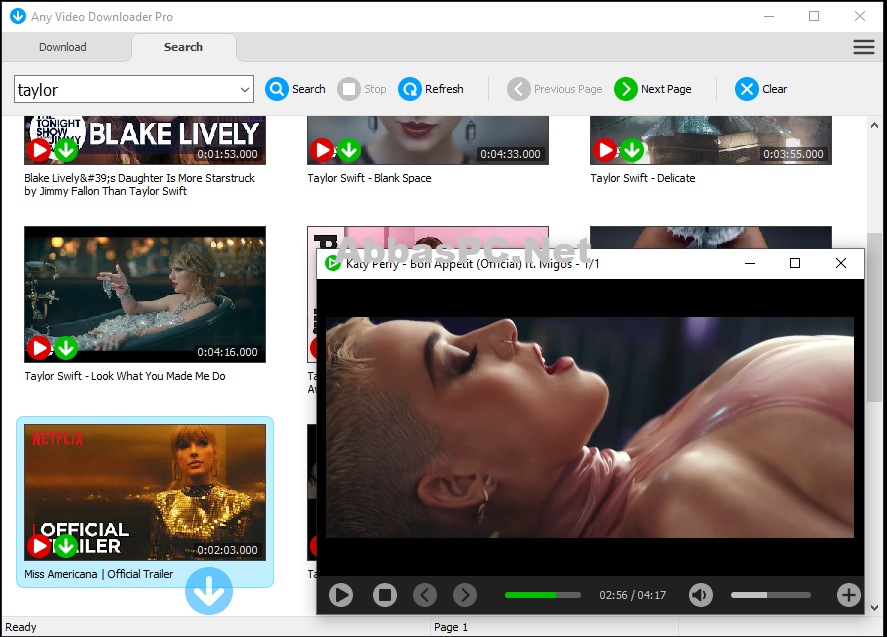
Task: Go to previous track in player
Action: pyautogui.click(x=425, y=595)
